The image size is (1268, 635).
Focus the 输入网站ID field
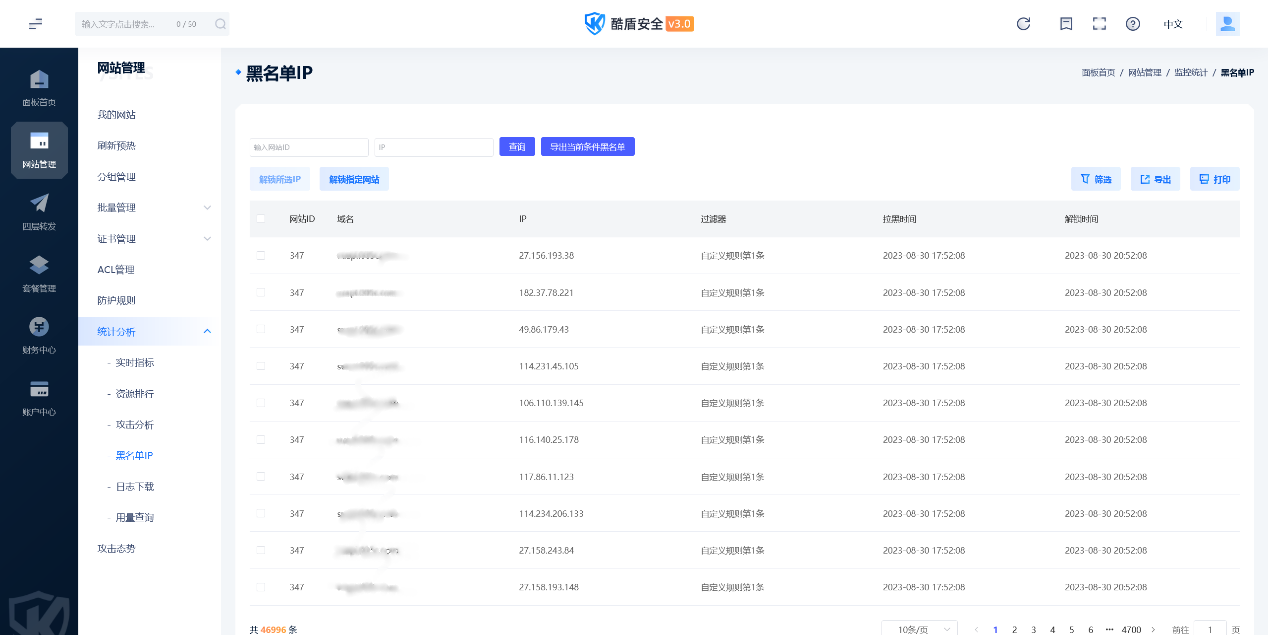pyautogui.click(x=309, y=147)
